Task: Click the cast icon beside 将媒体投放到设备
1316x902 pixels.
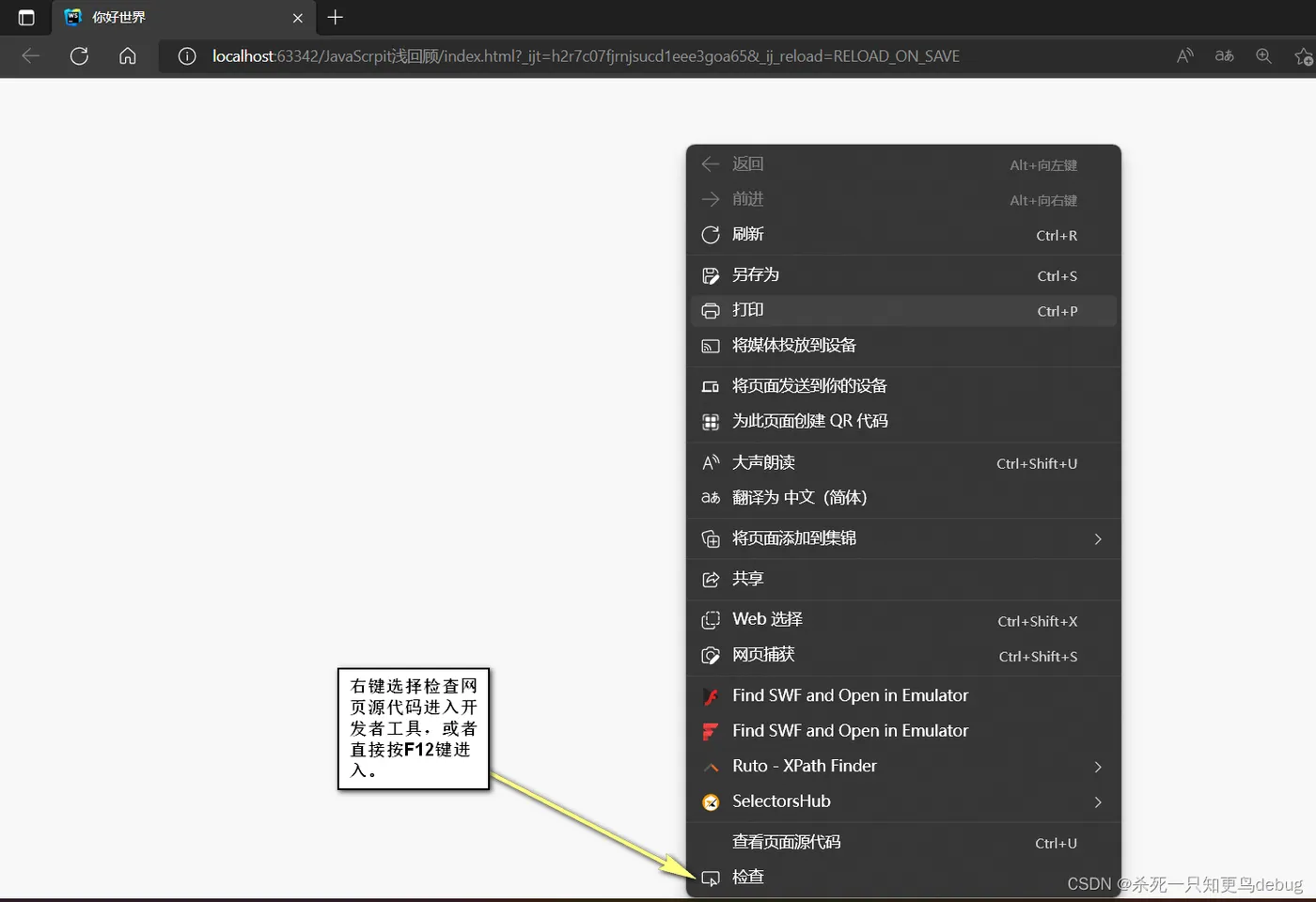Action: 711,346
